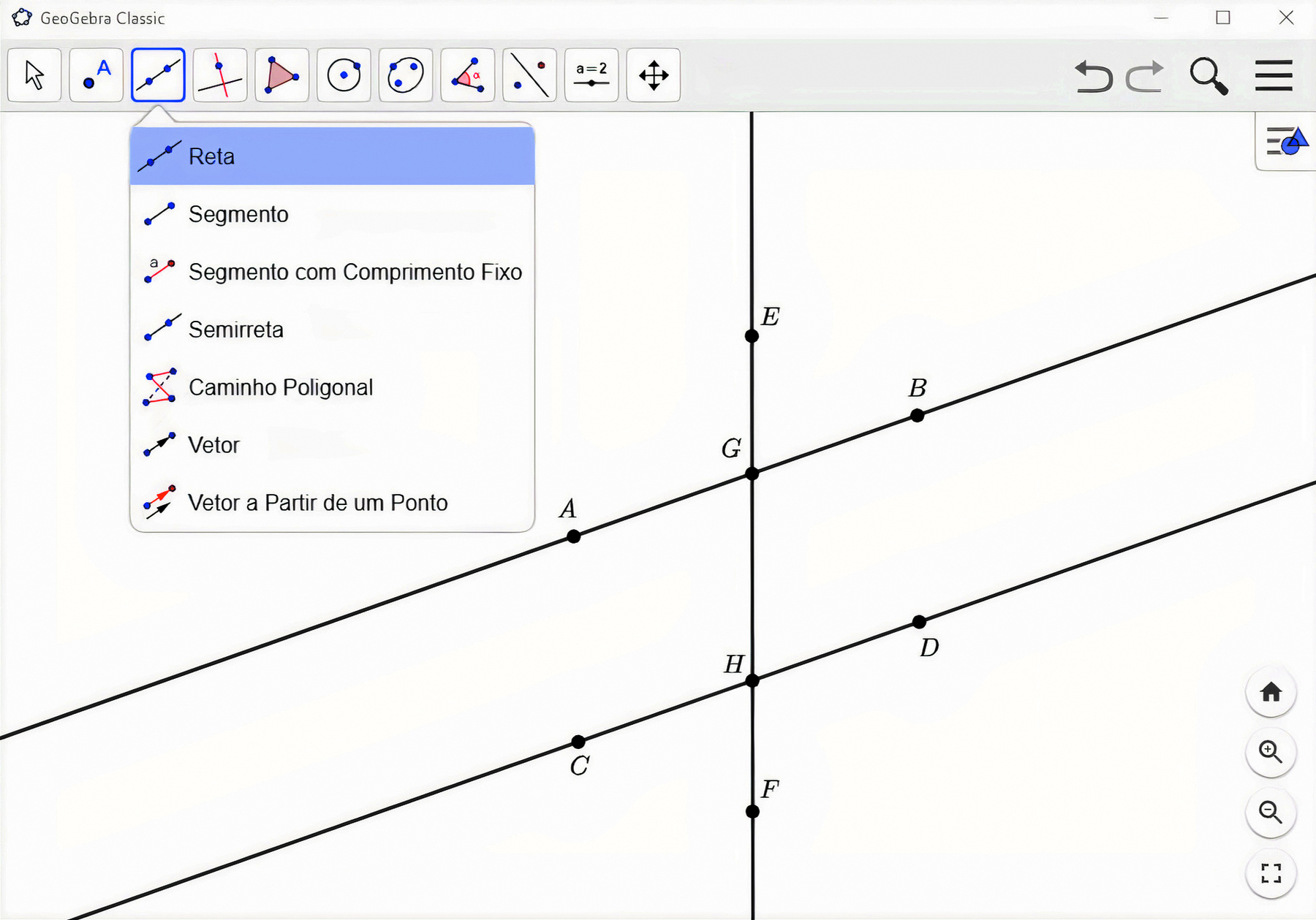Select the Perpendicular Line tool
Screen dimensions: 1316x920
pyautogui.click(x=220, y=75)
